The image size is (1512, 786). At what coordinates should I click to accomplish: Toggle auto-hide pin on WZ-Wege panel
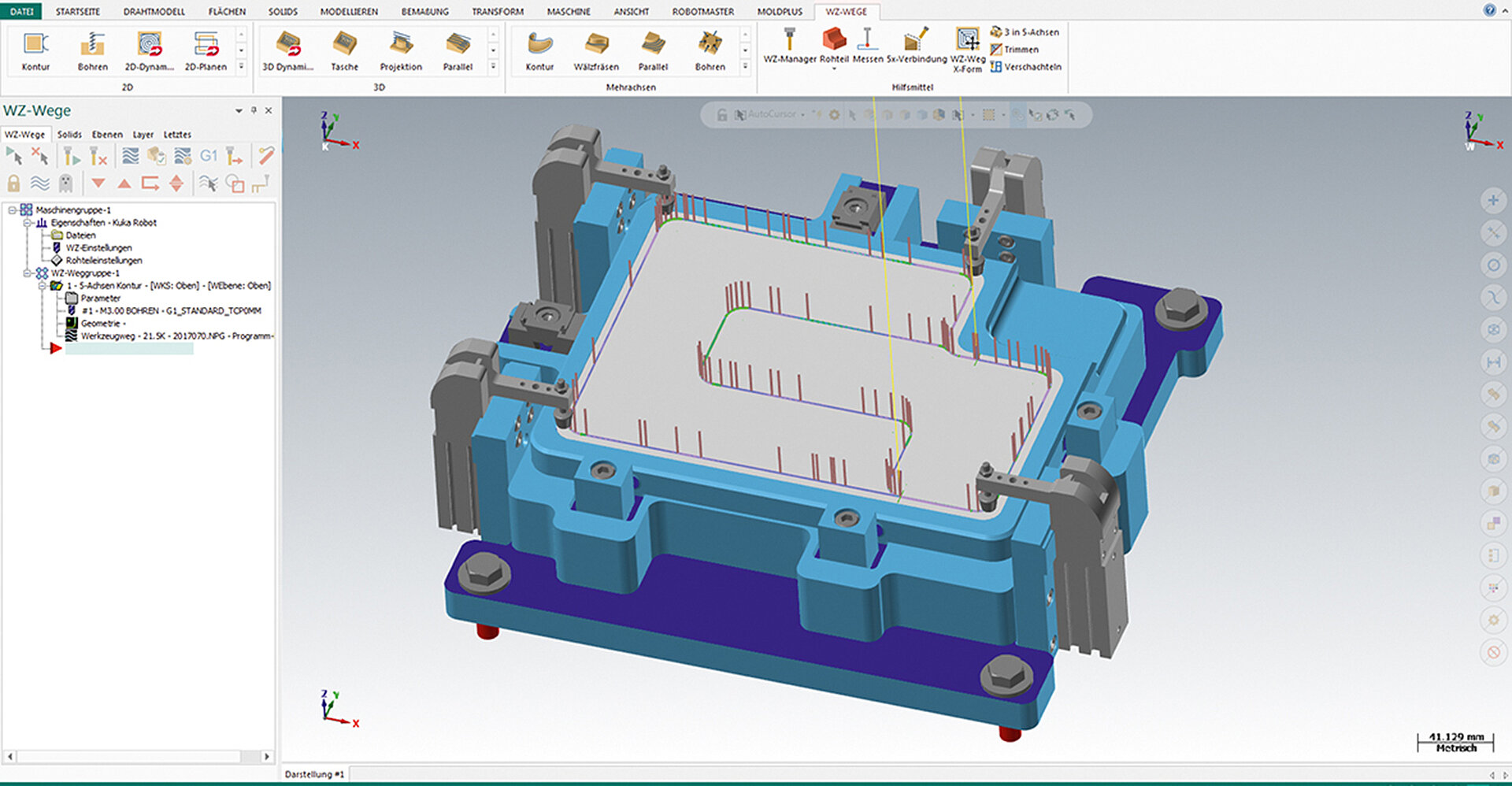(x=252, y=110)
